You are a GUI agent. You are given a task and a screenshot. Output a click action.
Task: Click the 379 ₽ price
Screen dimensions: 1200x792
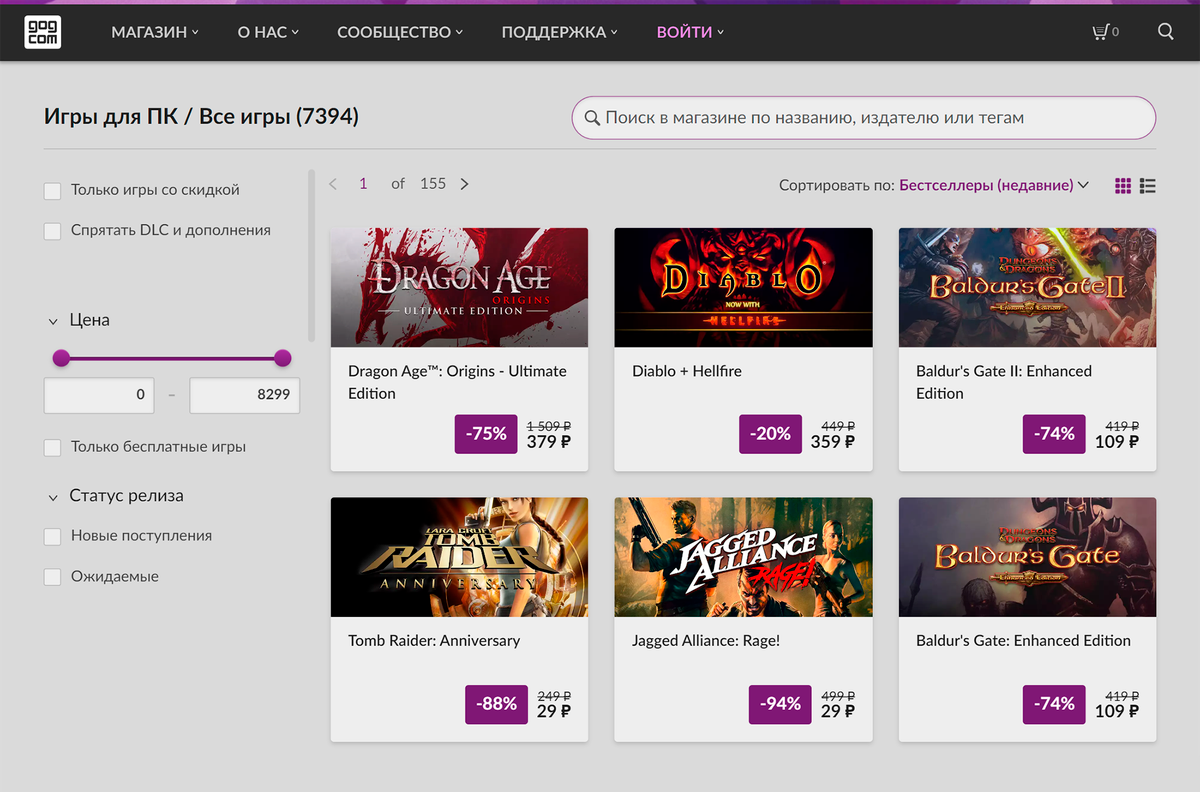(x=549, y=442)
